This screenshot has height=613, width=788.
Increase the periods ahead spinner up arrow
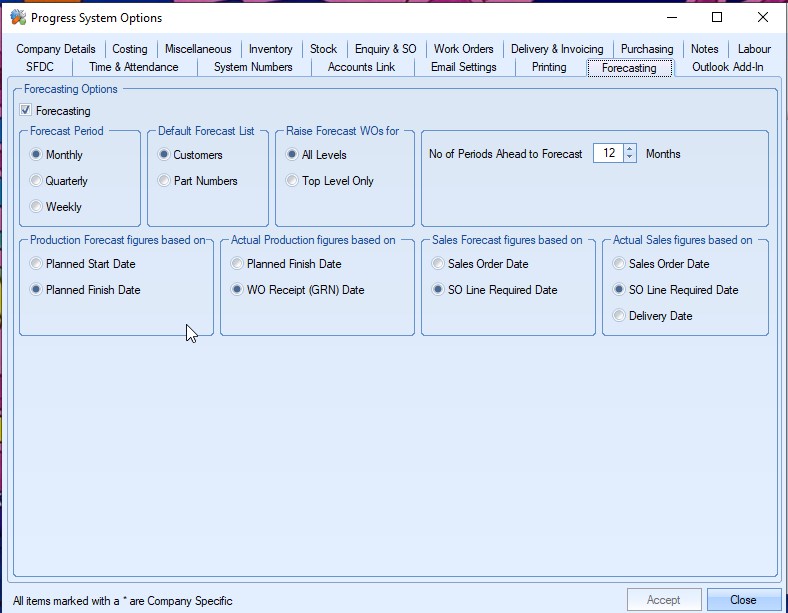[629, 150]
